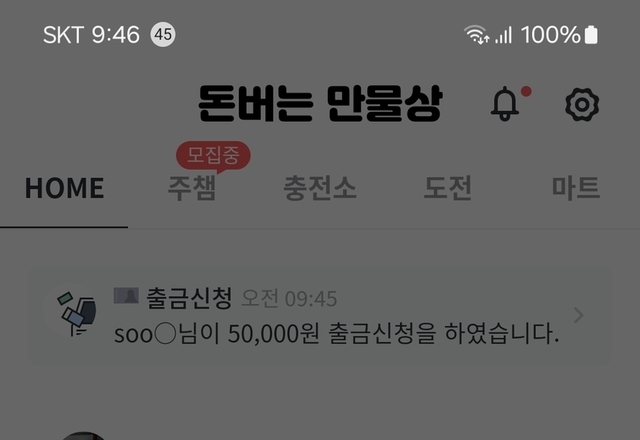Tap the cellular signal bars icon
This screenshot has height=440, width=640.
pyautogui.click(x=503, y=35)
